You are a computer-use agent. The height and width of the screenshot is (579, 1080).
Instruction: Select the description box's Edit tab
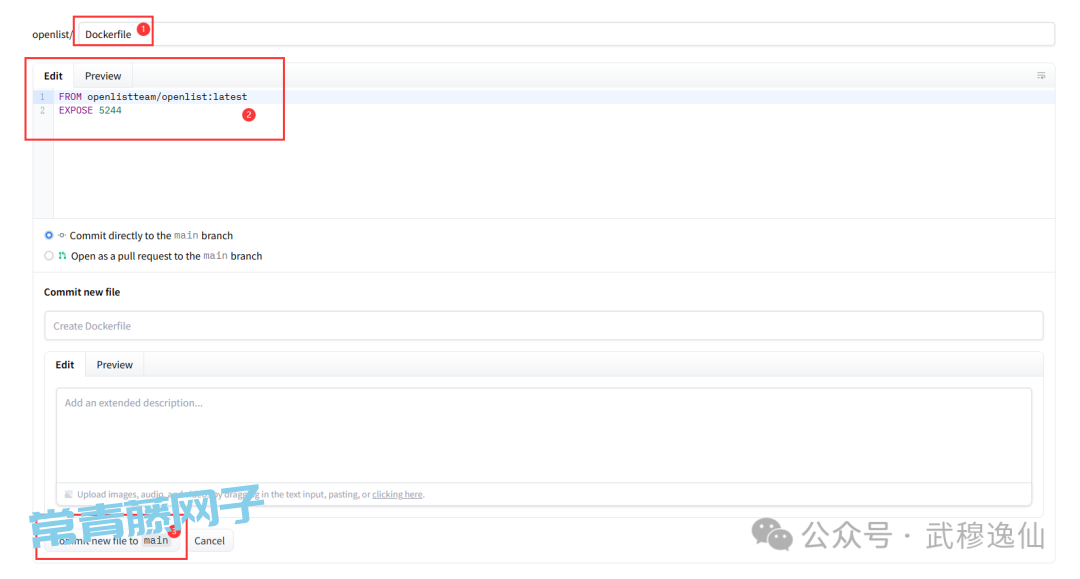(65, 365)
